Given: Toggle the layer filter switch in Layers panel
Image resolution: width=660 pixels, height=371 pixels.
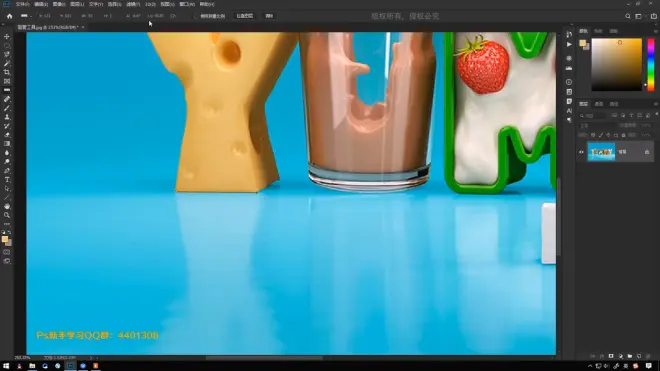Looking at the screenshot, I should pos(656,115).
